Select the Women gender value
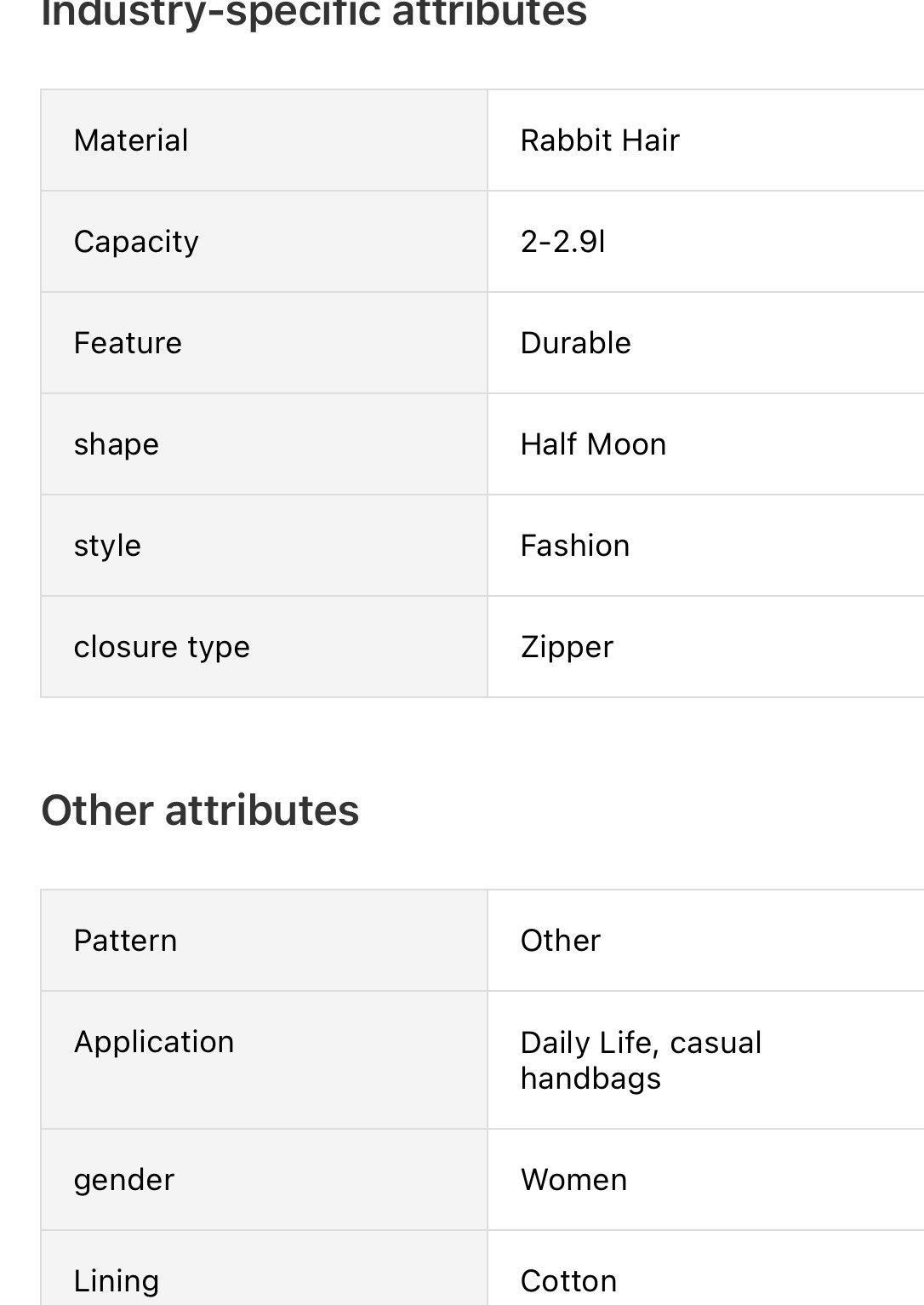Viewport: 924px width, 1305px height. click(573, 1180)
